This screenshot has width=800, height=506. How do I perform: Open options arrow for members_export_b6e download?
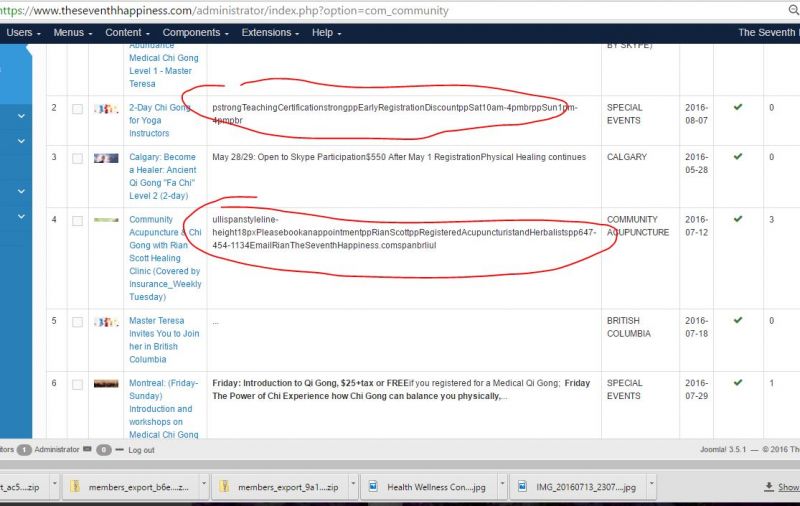(204, 482)
